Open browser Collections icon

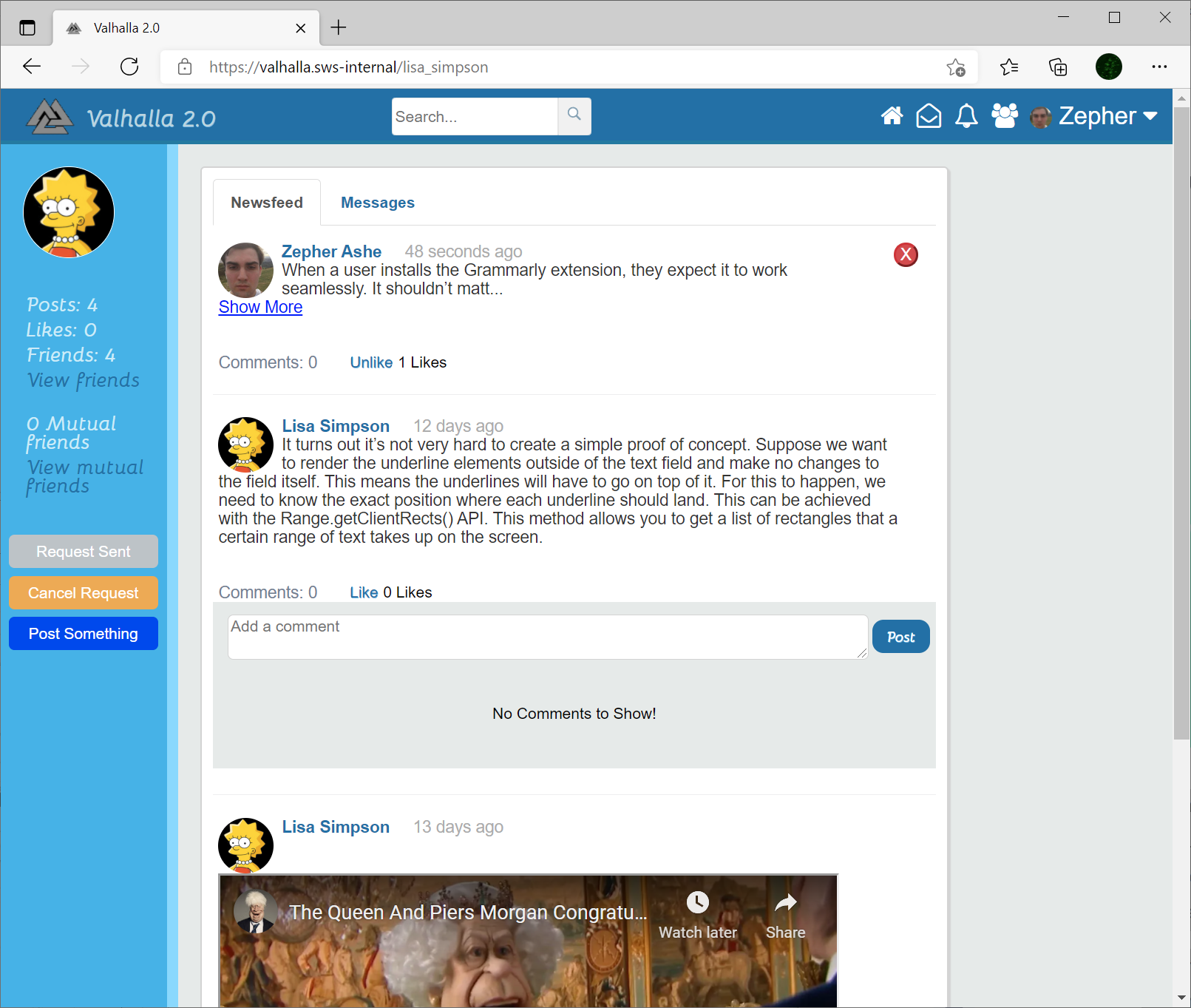pos(1058,67)
